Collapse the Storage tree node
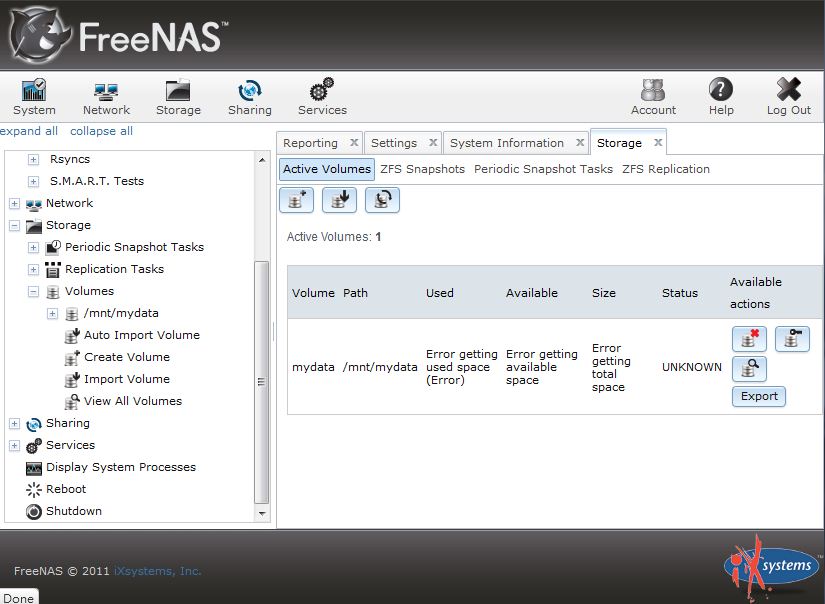Viewport: 825px width, 604px height. 15,225
